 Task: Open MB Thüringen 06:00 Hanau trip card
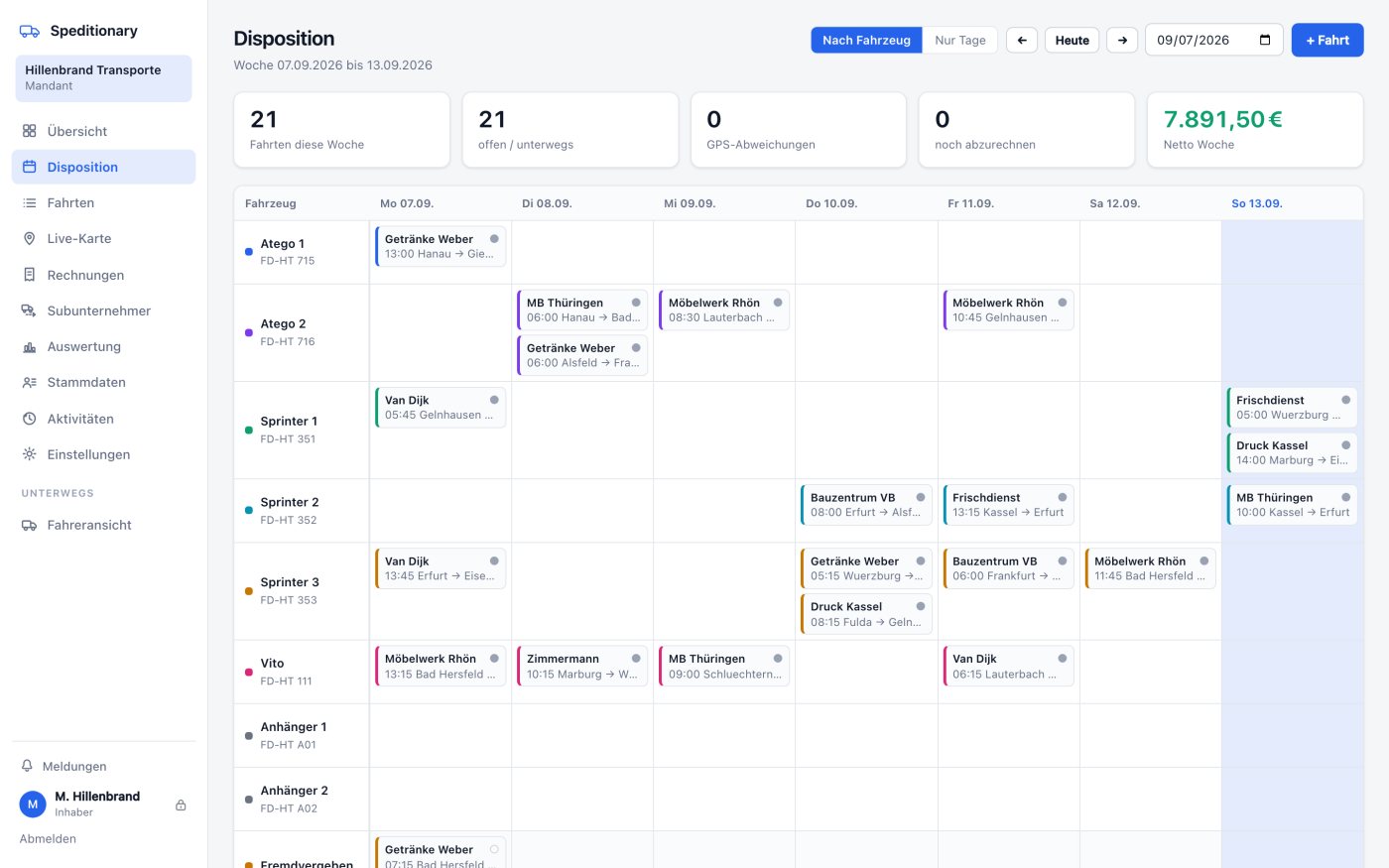(582, 310)
